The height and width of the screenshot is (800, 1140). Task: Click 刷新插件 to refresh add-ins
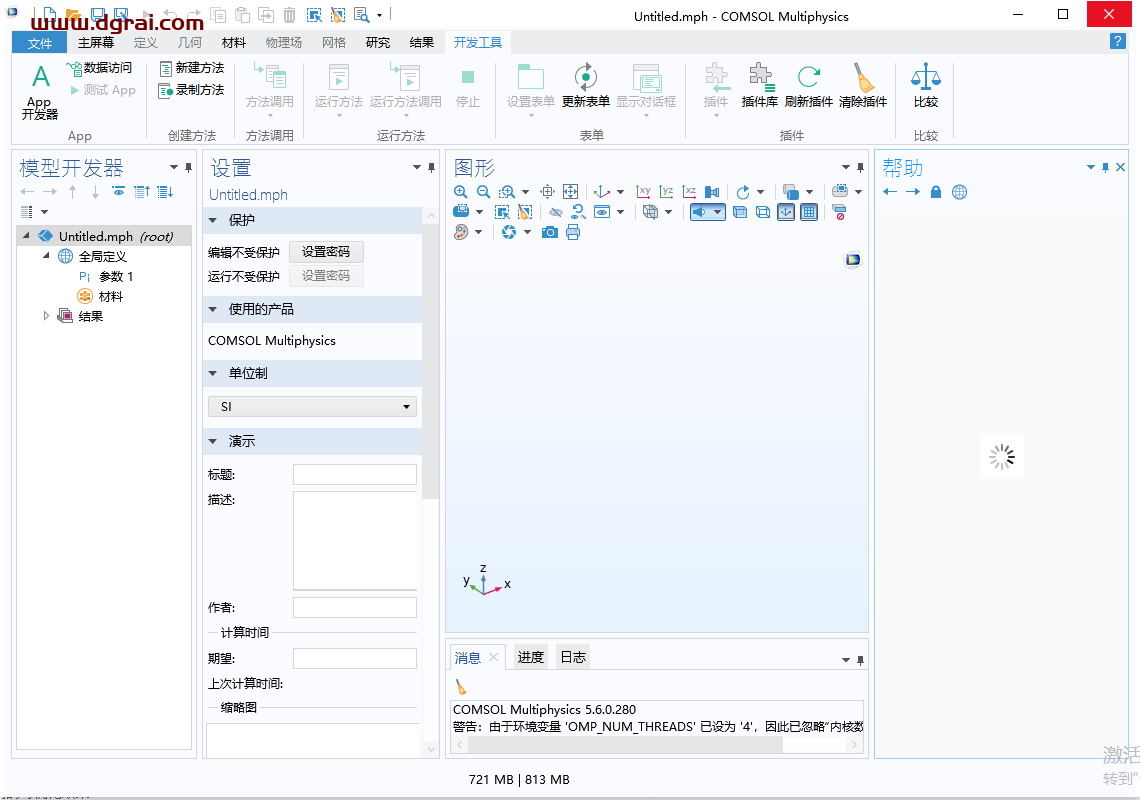pyautogui.click(x=808, y=86)
